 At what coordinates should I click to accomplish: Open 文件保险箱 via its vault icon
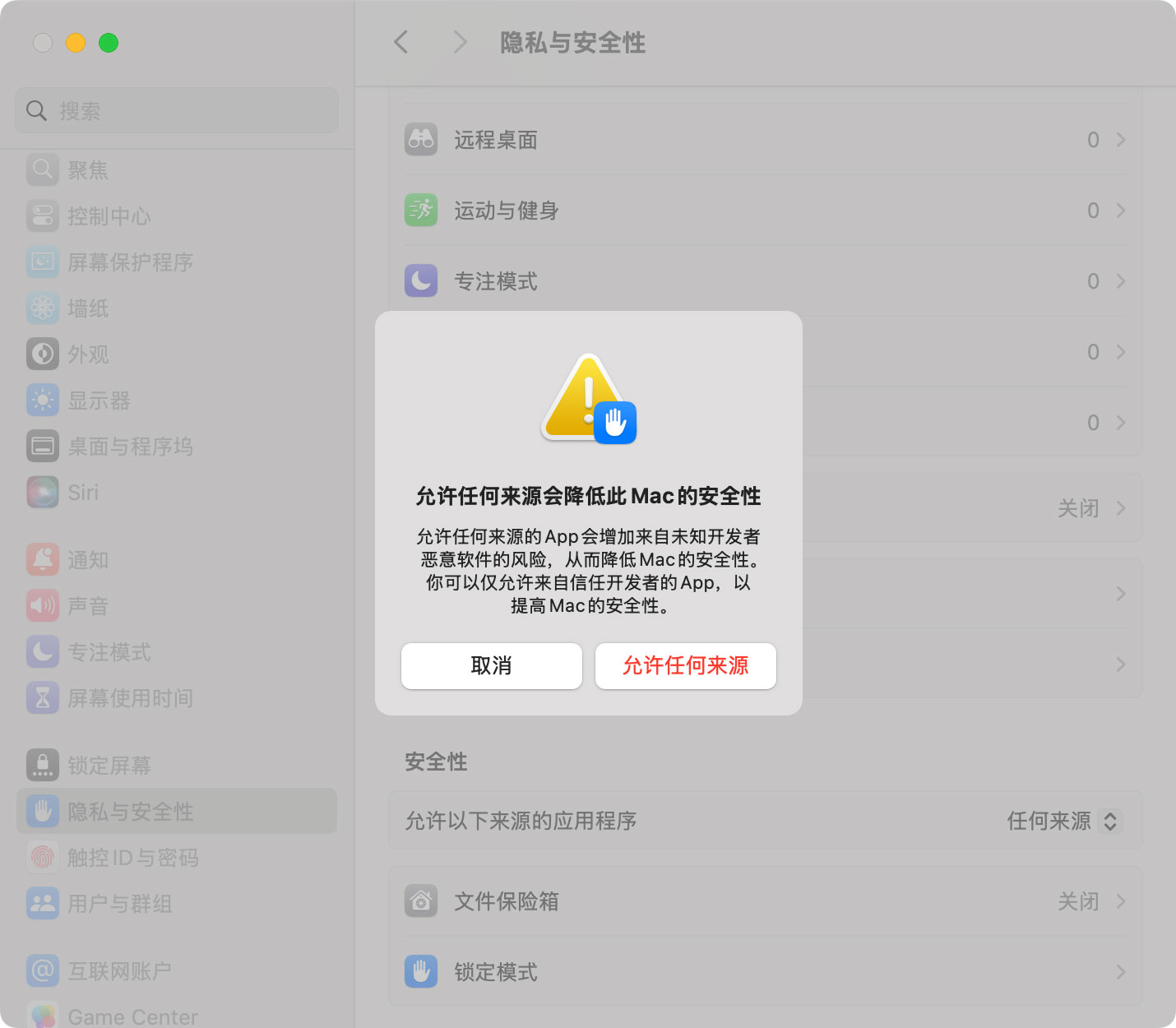420,901
